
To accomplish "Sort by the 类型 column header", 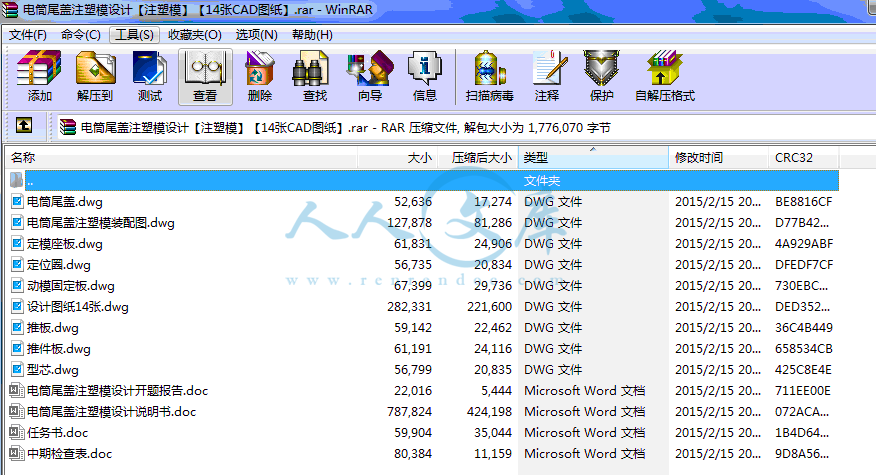I will pyautogui.click(x=593, y=158).
